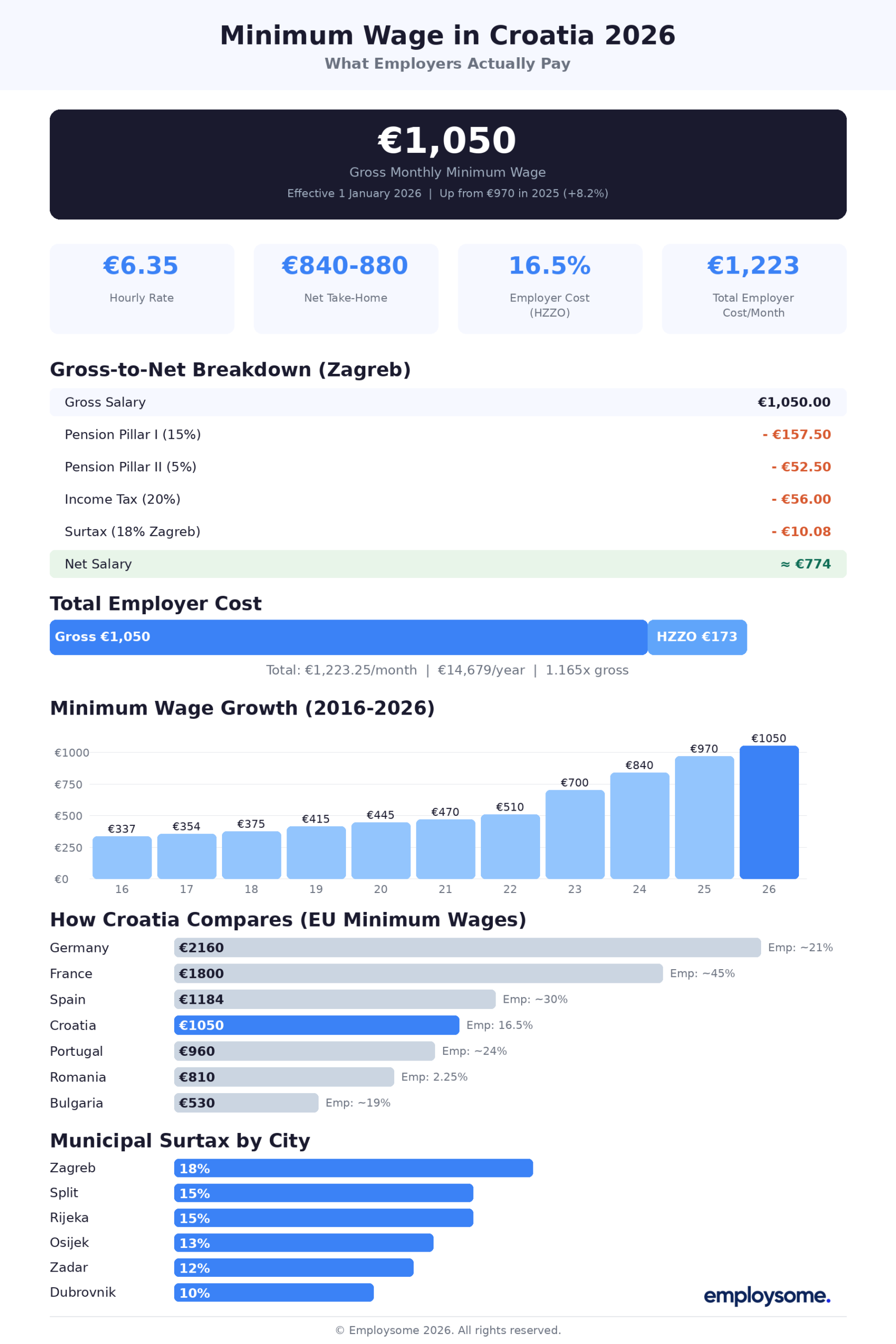Click Zagreb's 18% surtax bar
This screenshot has width=896, height=1344.
click(353, 1168)
